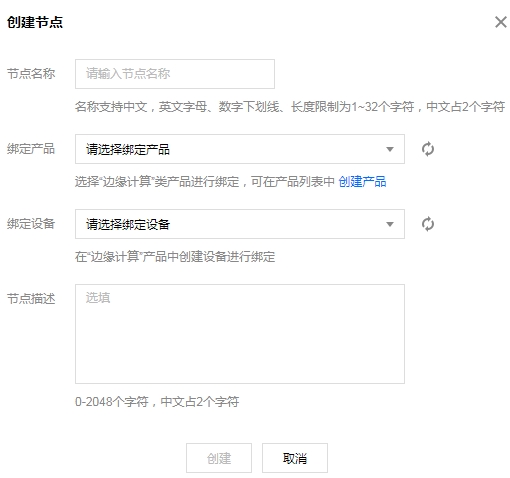510x478 pixels.
Task: Click the 绑定设备 label
Action: 31,224
